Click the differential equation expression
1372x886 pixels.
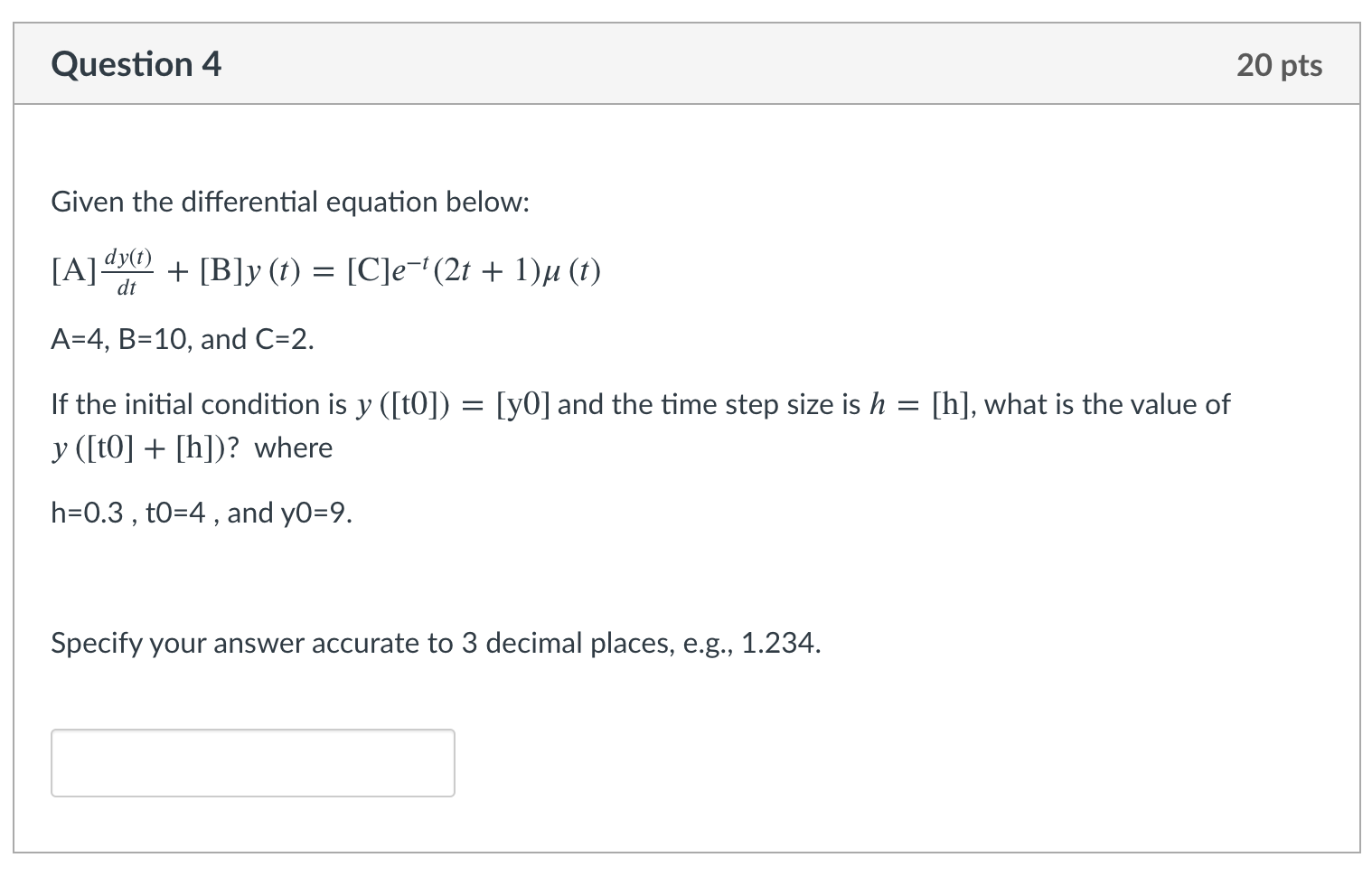point(325,271)
